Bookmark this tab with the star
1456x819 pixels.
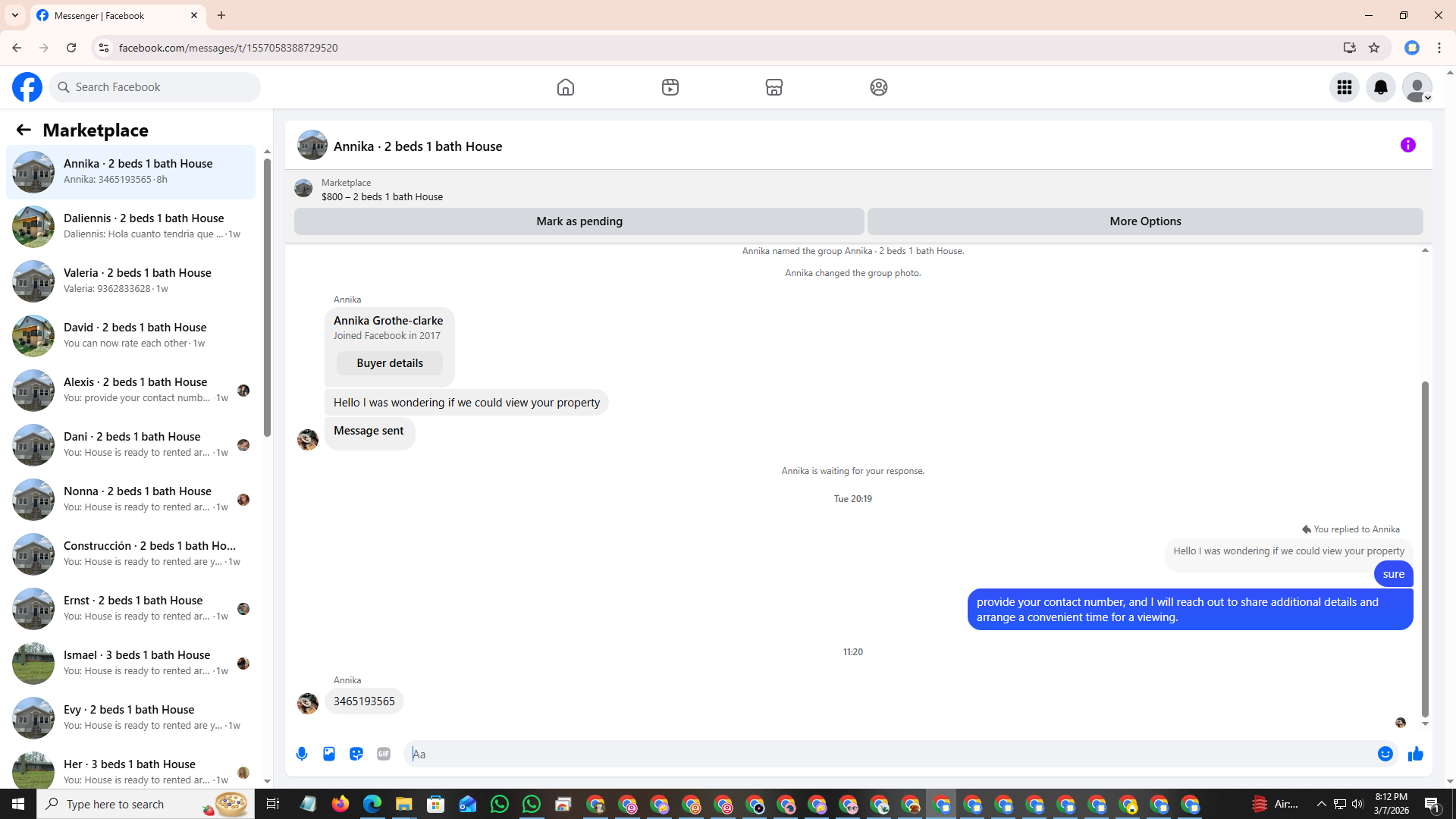tap(1374, 48)
